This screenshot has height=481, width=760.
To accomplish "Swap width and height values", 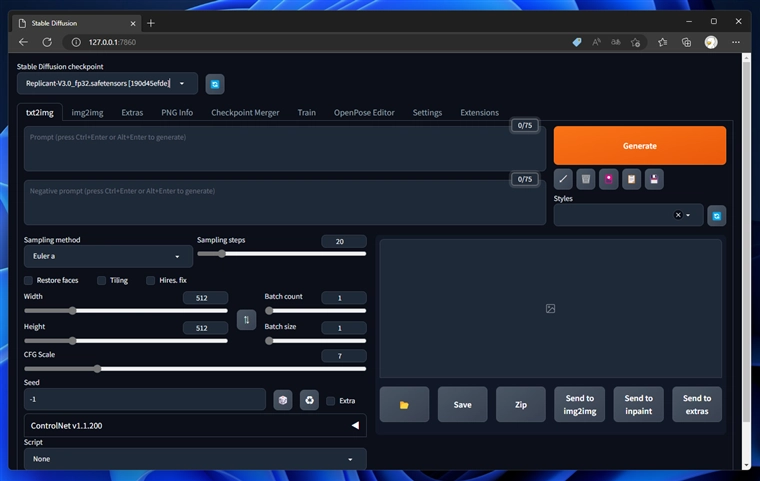I will click(246, 320).
